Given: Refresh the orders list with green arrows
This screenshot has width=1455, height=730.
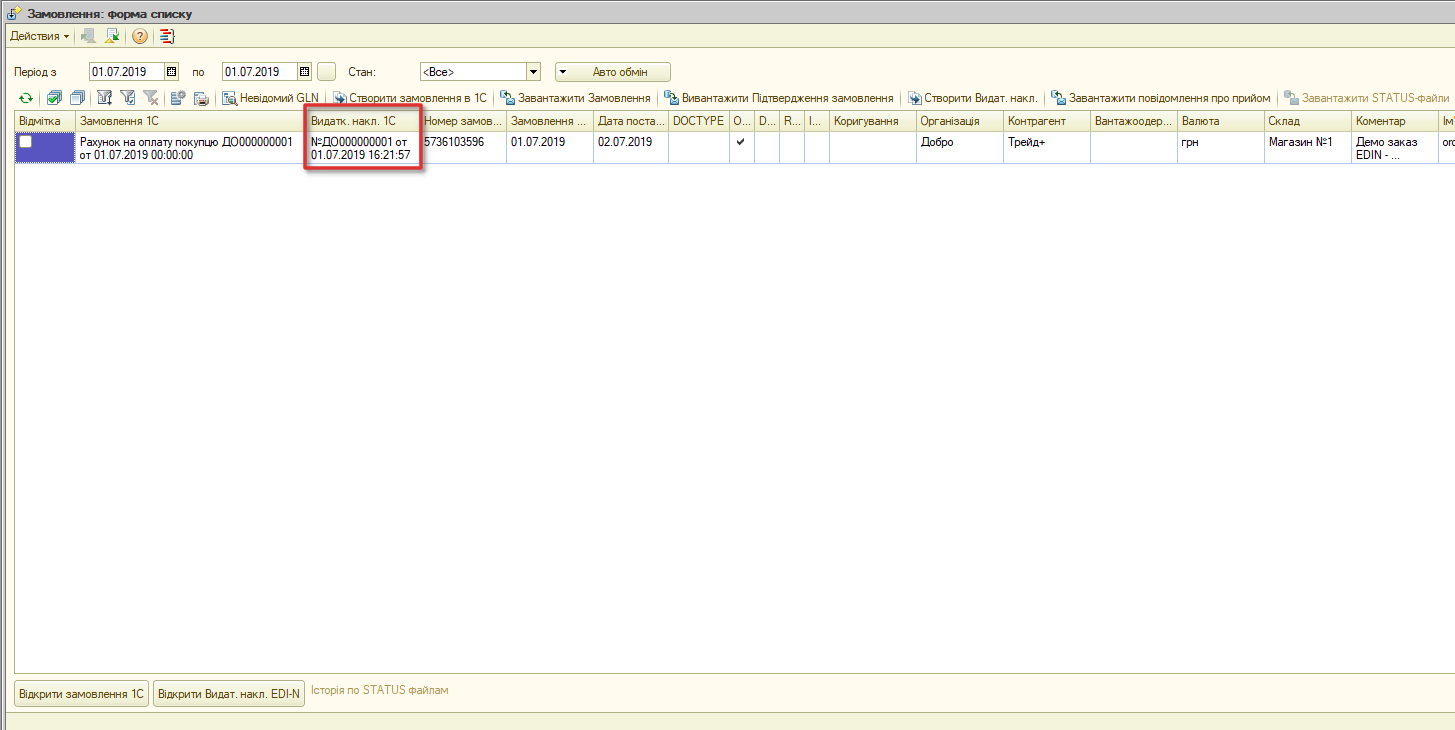Looking at the screenshot, I should [26, 98].
